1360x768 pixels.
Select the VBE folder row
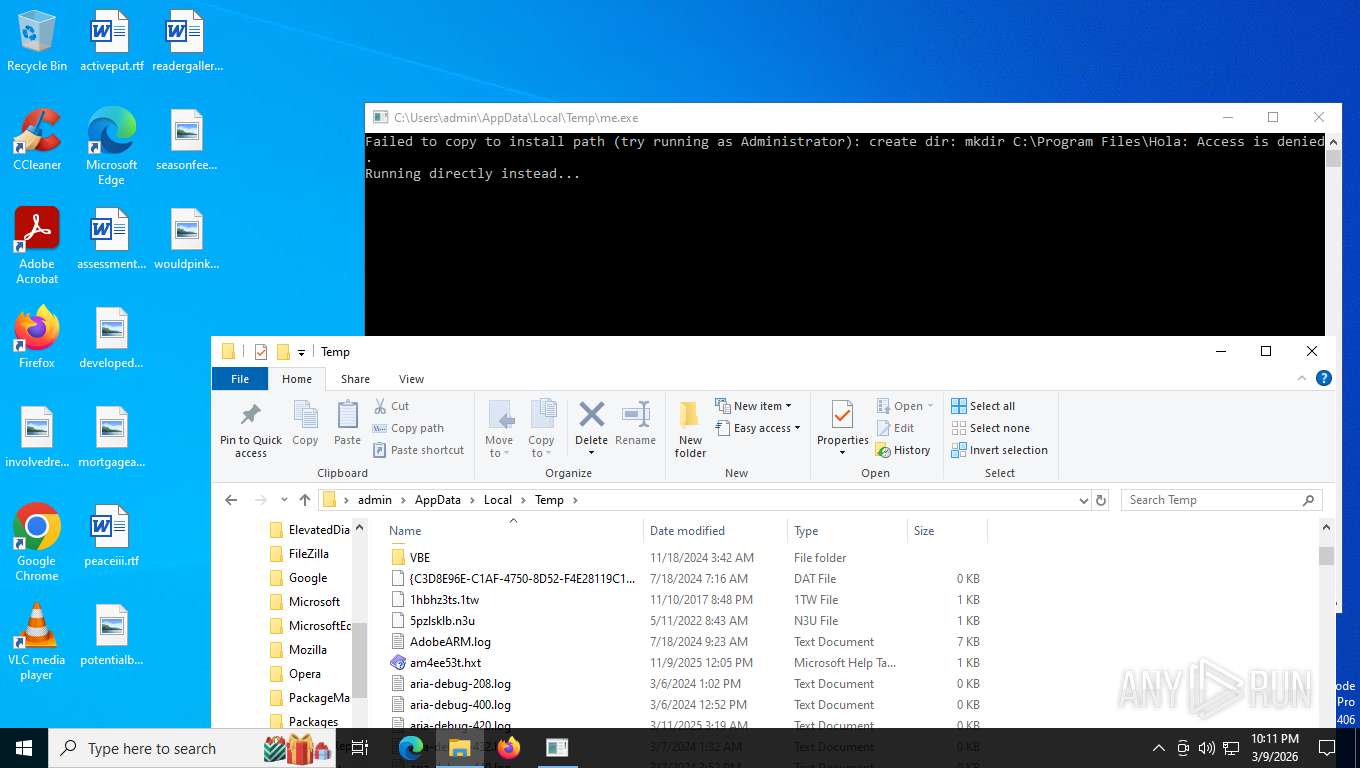tap(685, 558)
